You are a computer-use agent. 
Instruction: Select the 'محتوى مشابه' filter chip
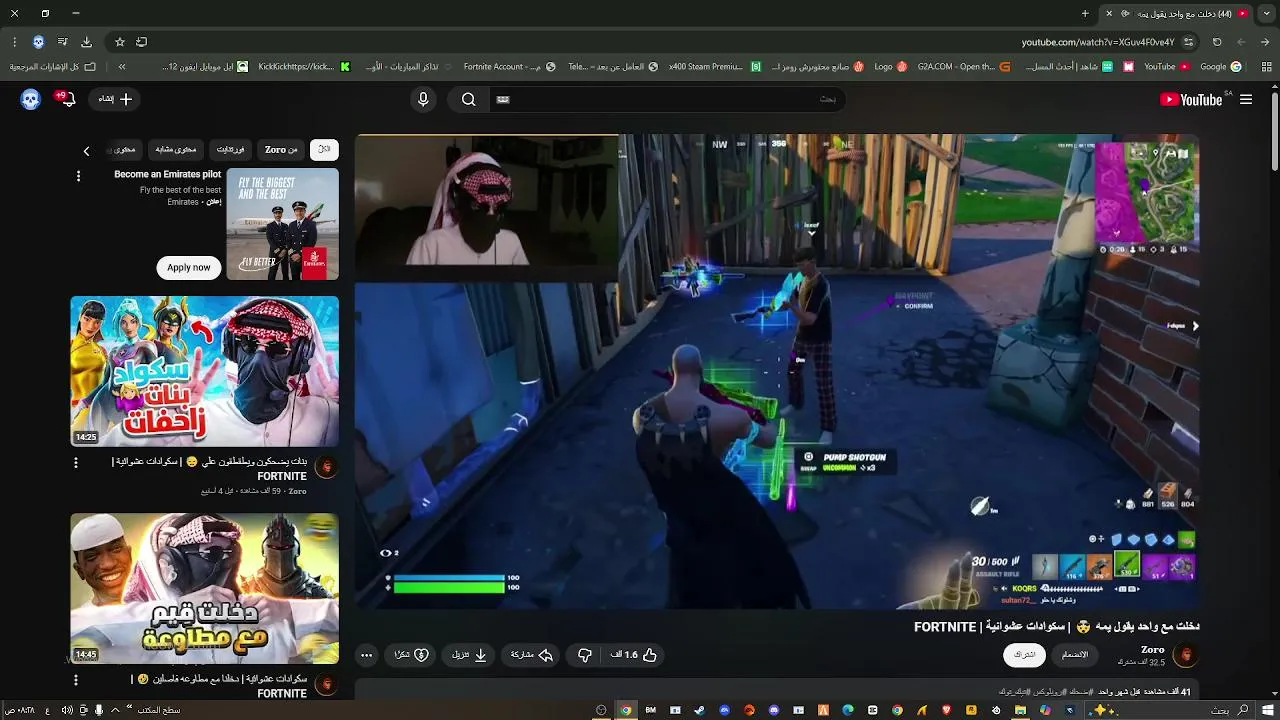coord(176,149)
